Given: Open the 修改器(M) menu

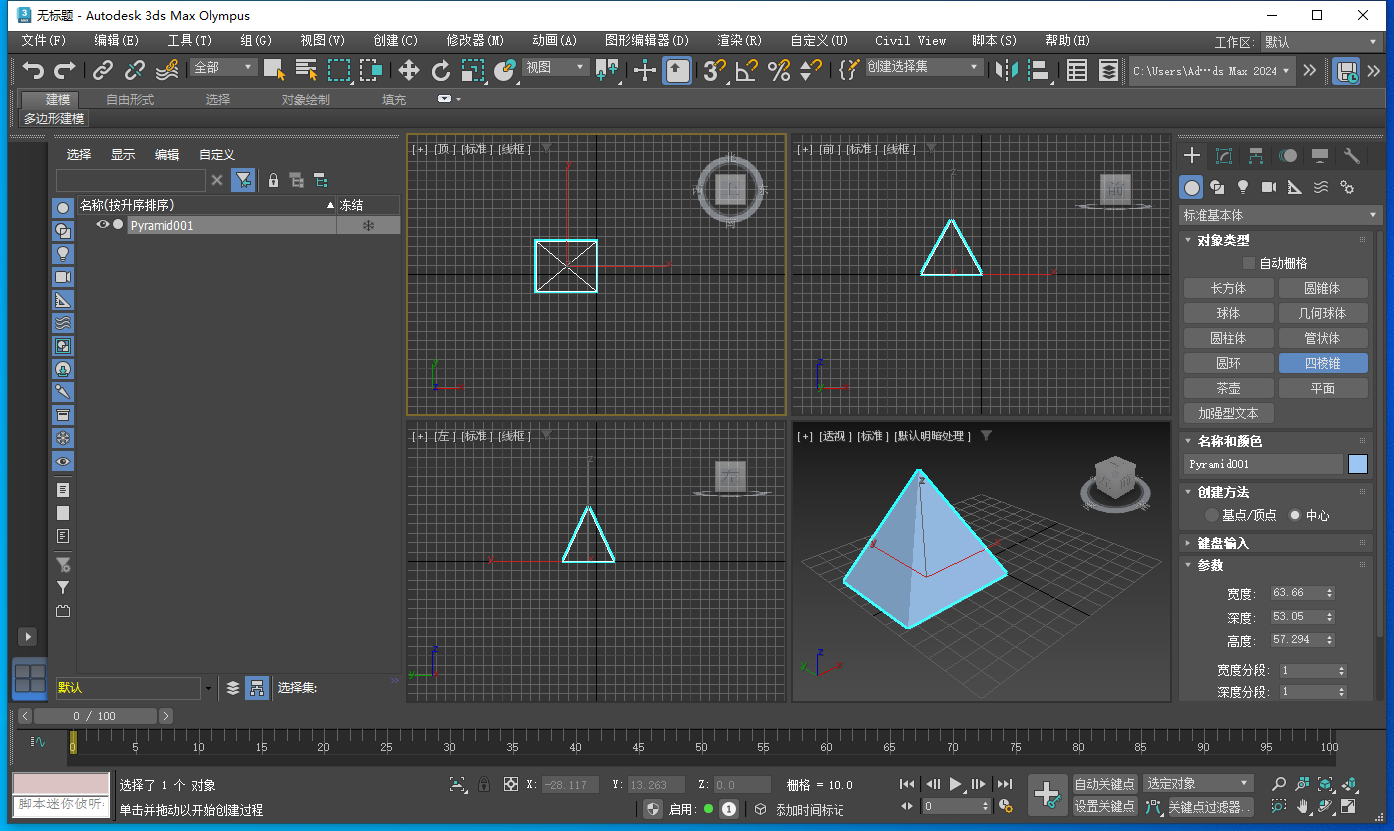Looking at the screenshot, I should click(475, 41).
